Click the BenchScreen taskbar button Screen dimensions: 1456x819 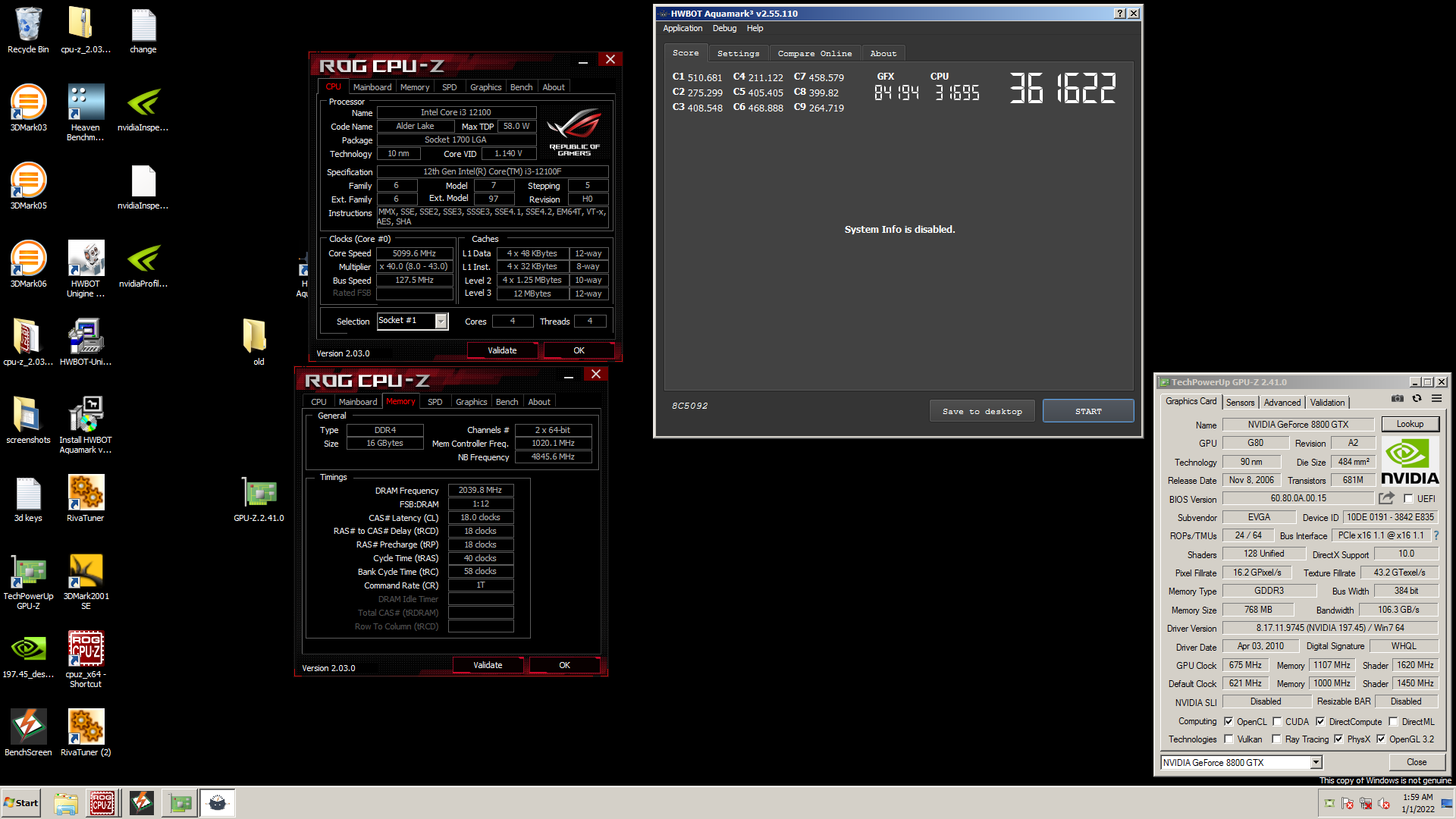(141, 803)
